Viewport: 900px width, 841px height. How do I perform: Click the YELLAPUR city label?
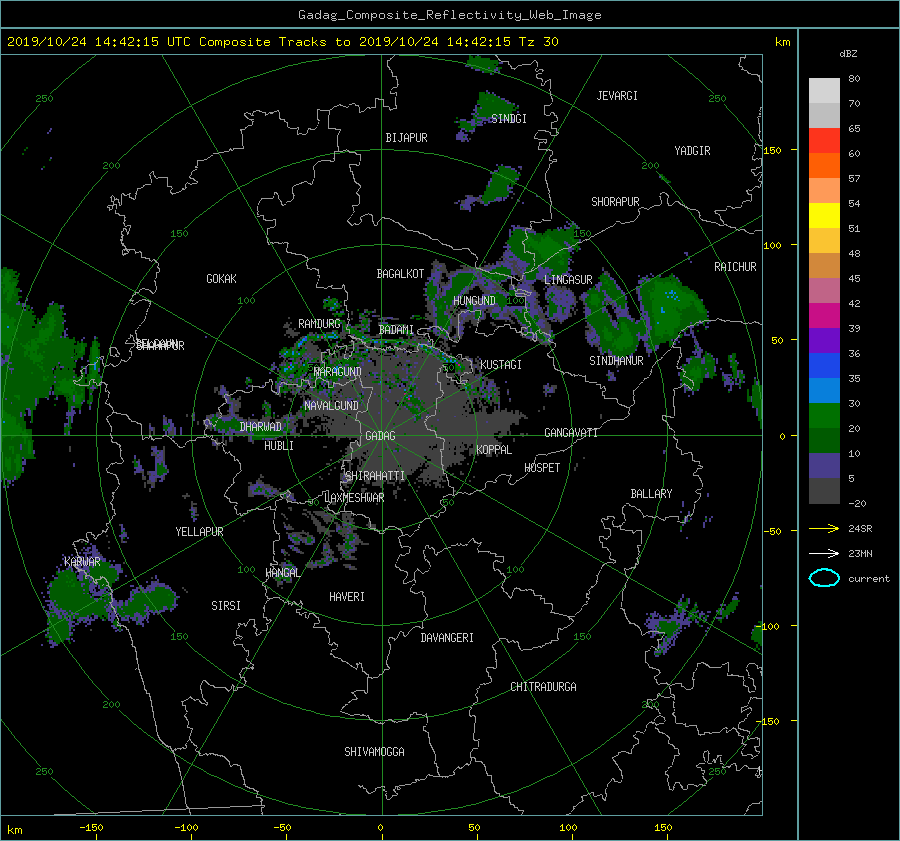pos(199,532)
